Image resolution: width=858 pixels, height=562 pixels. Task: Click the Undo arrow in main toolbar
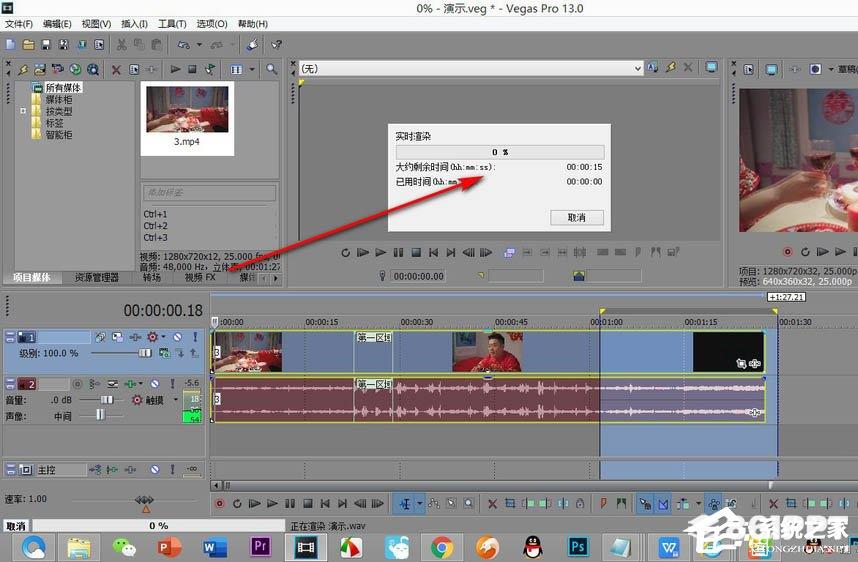(x=184, y=44)
